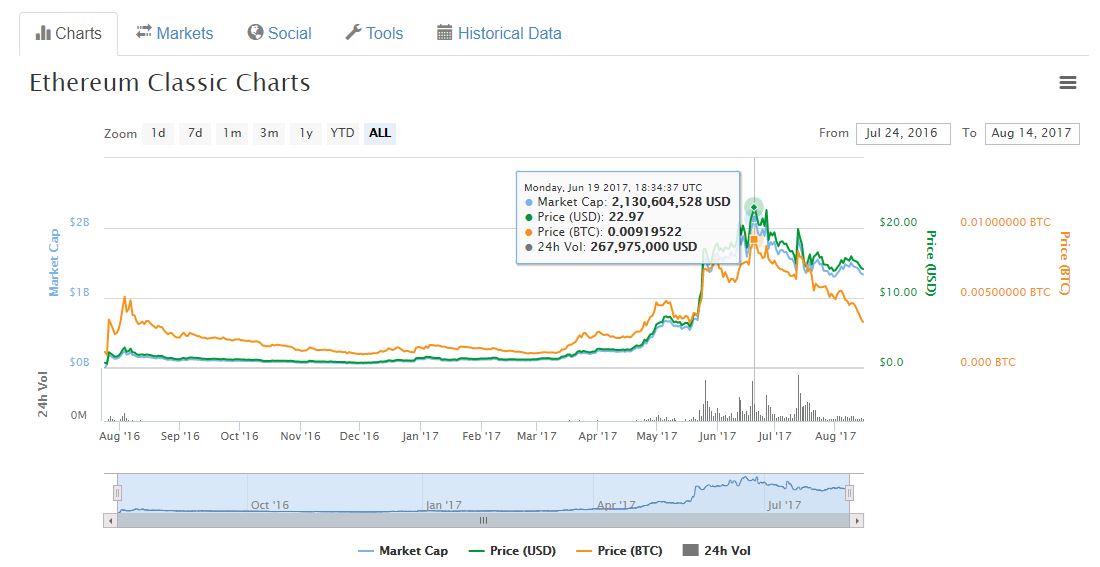Click the globe icon beside Social
Image resolution: width=1100 pixels, height=567 pixels.
[x=255, y=33]
